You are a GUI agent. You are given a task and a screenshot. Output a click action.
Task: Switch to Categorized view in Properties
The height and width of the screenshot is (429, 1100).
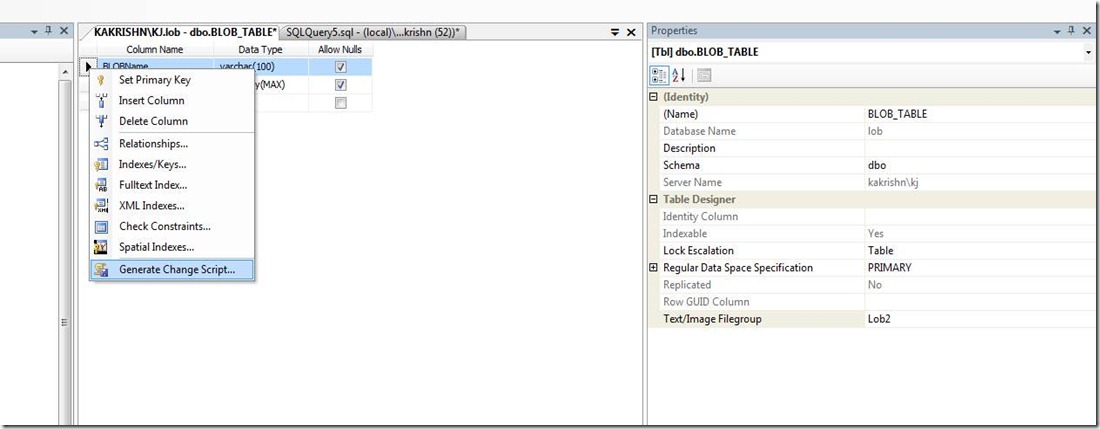(x=659, y=75)
